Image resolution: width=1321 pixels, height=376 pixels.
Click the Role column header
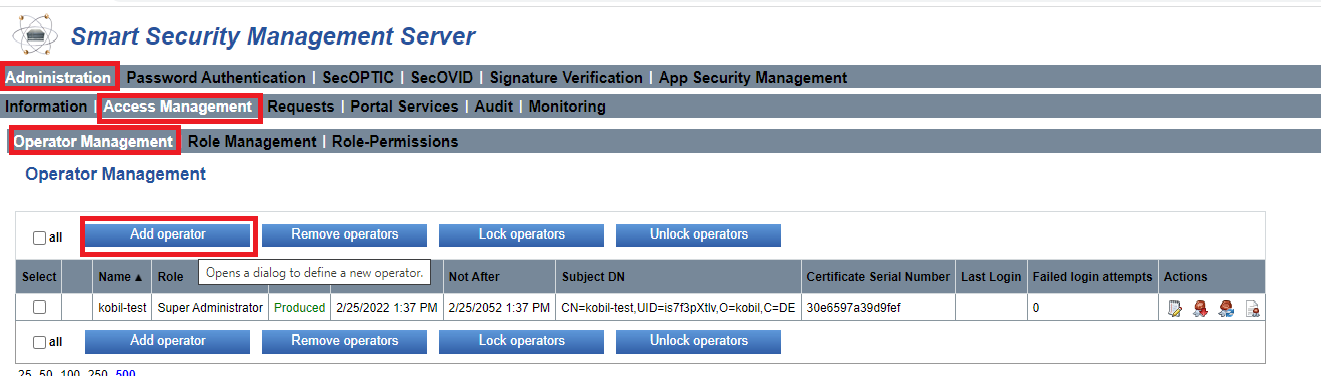click(x=171, y=277)
